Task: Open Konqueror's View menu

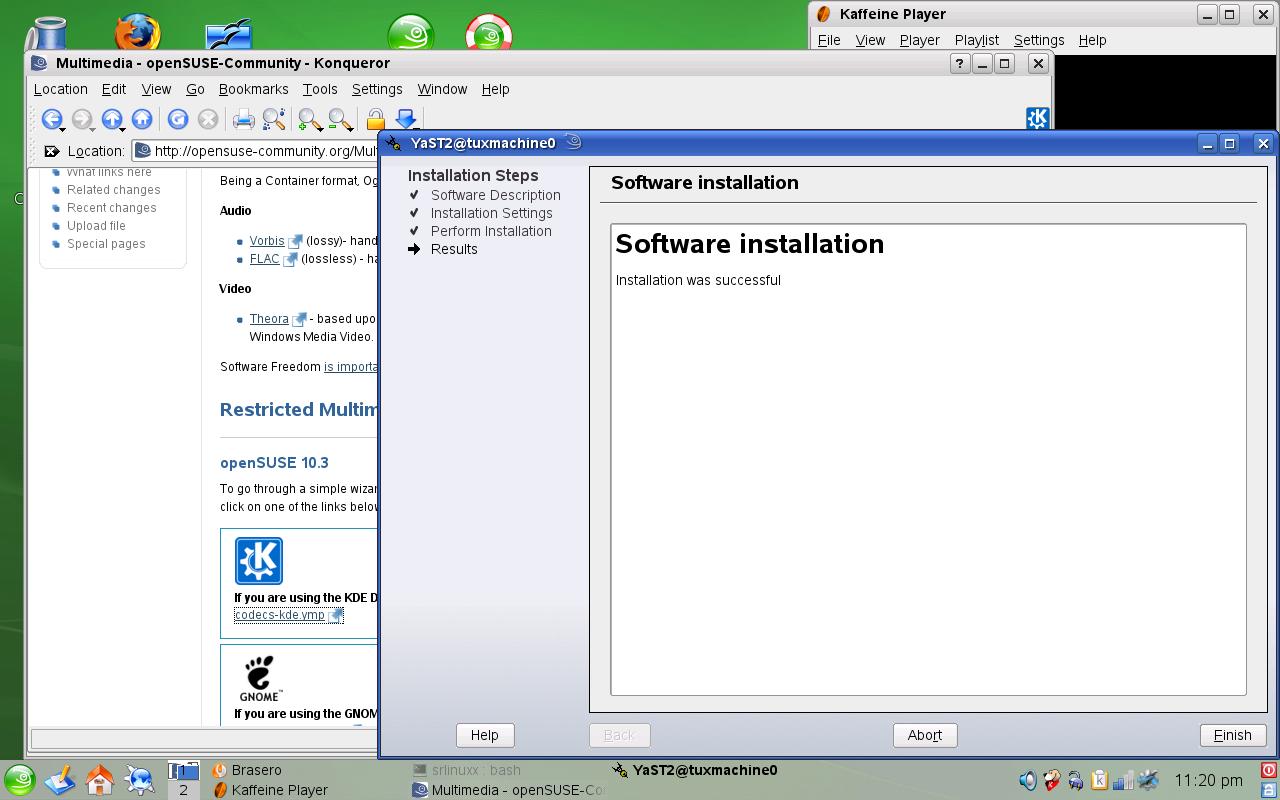Action: (x=156, y=89)
